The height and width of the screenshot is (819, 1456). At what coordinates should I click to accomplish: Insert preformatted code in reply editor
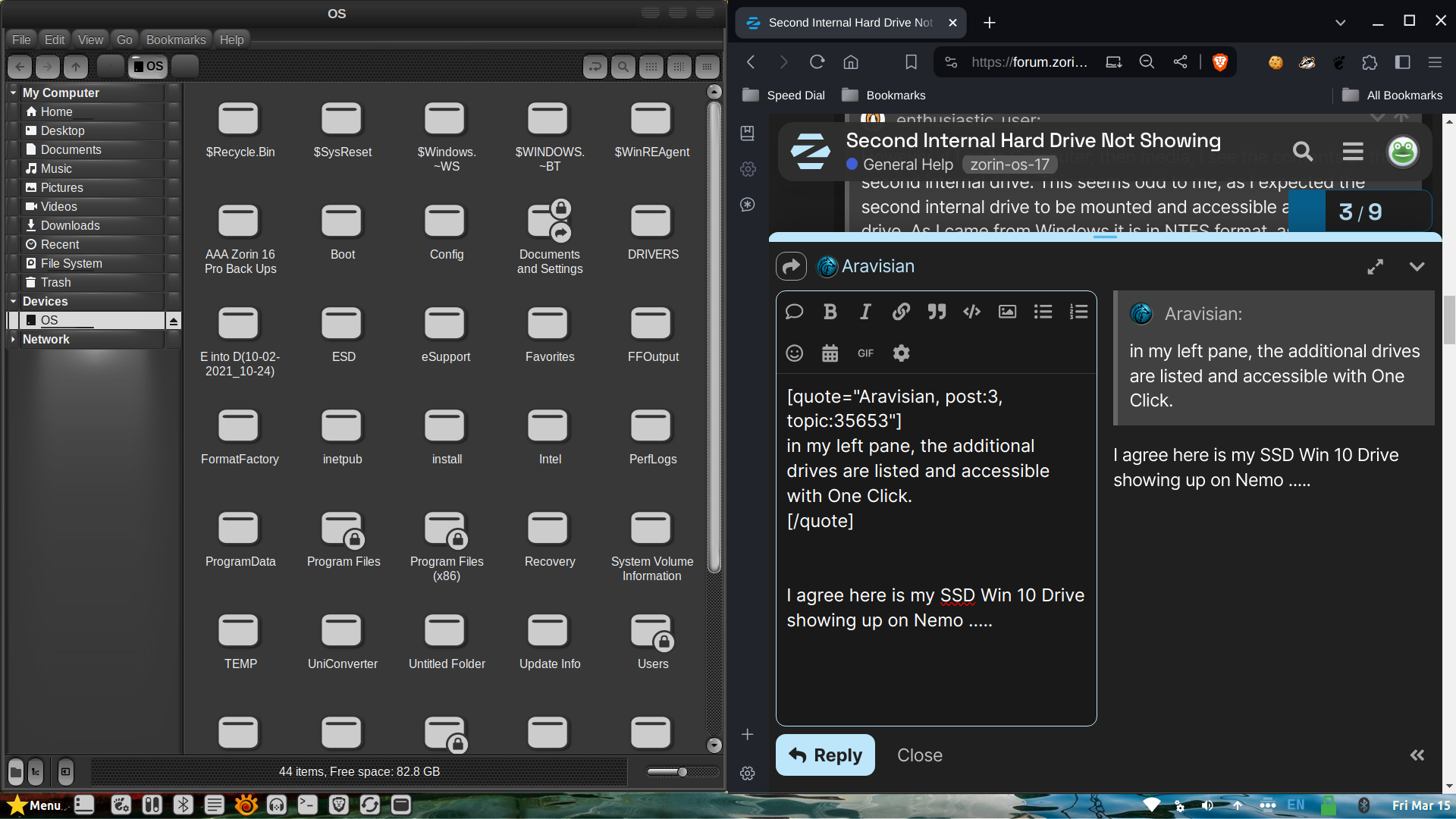(x=971, y=312)
